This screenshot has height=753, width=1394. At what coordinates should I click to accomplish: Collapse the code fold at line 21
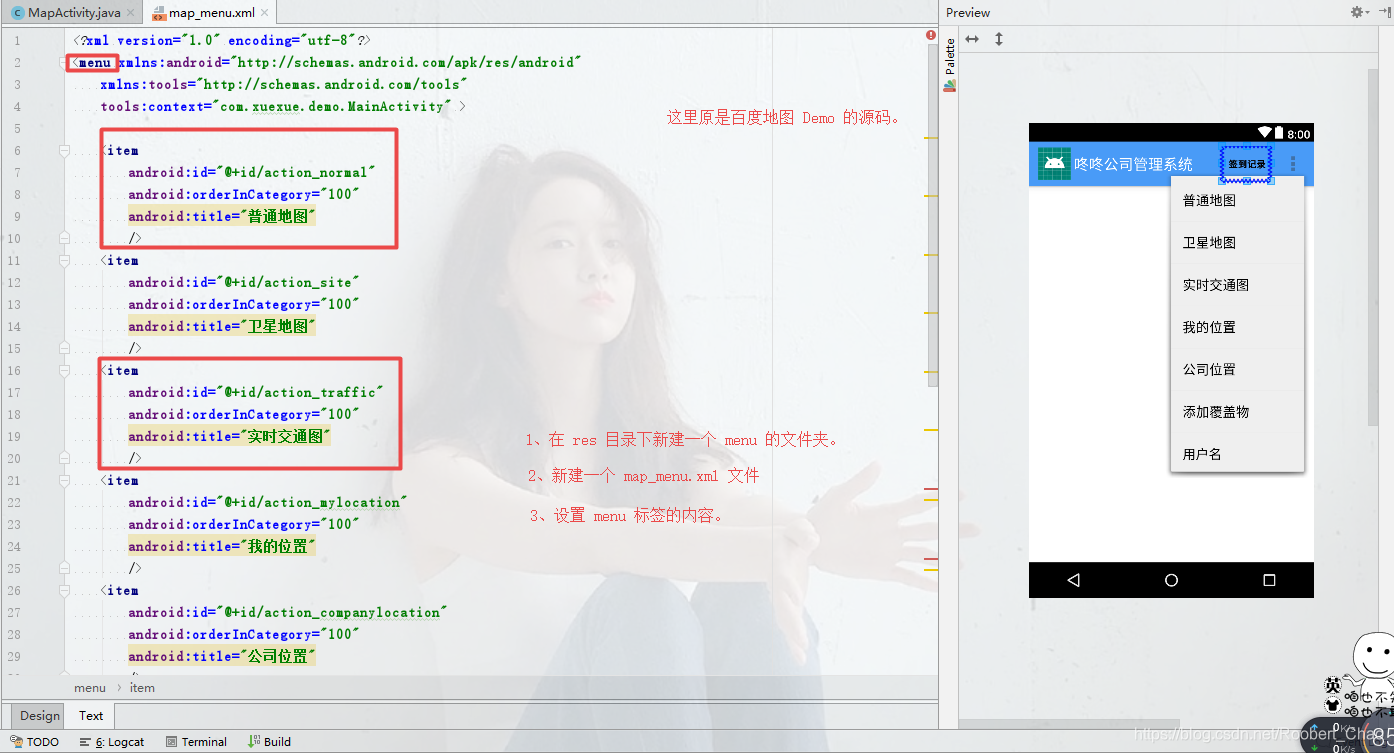pyautogui.click(x=62, y=480)
